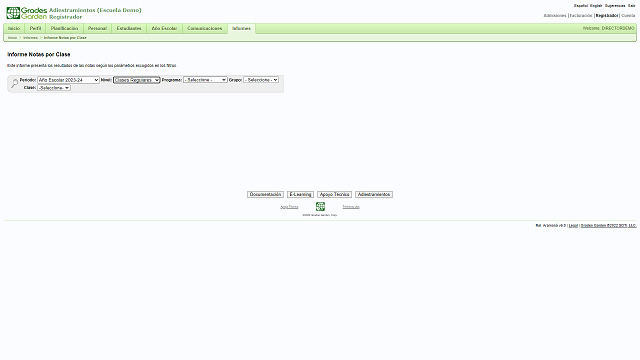
Task: Click the Adiestramientos button
Action: 374,194
